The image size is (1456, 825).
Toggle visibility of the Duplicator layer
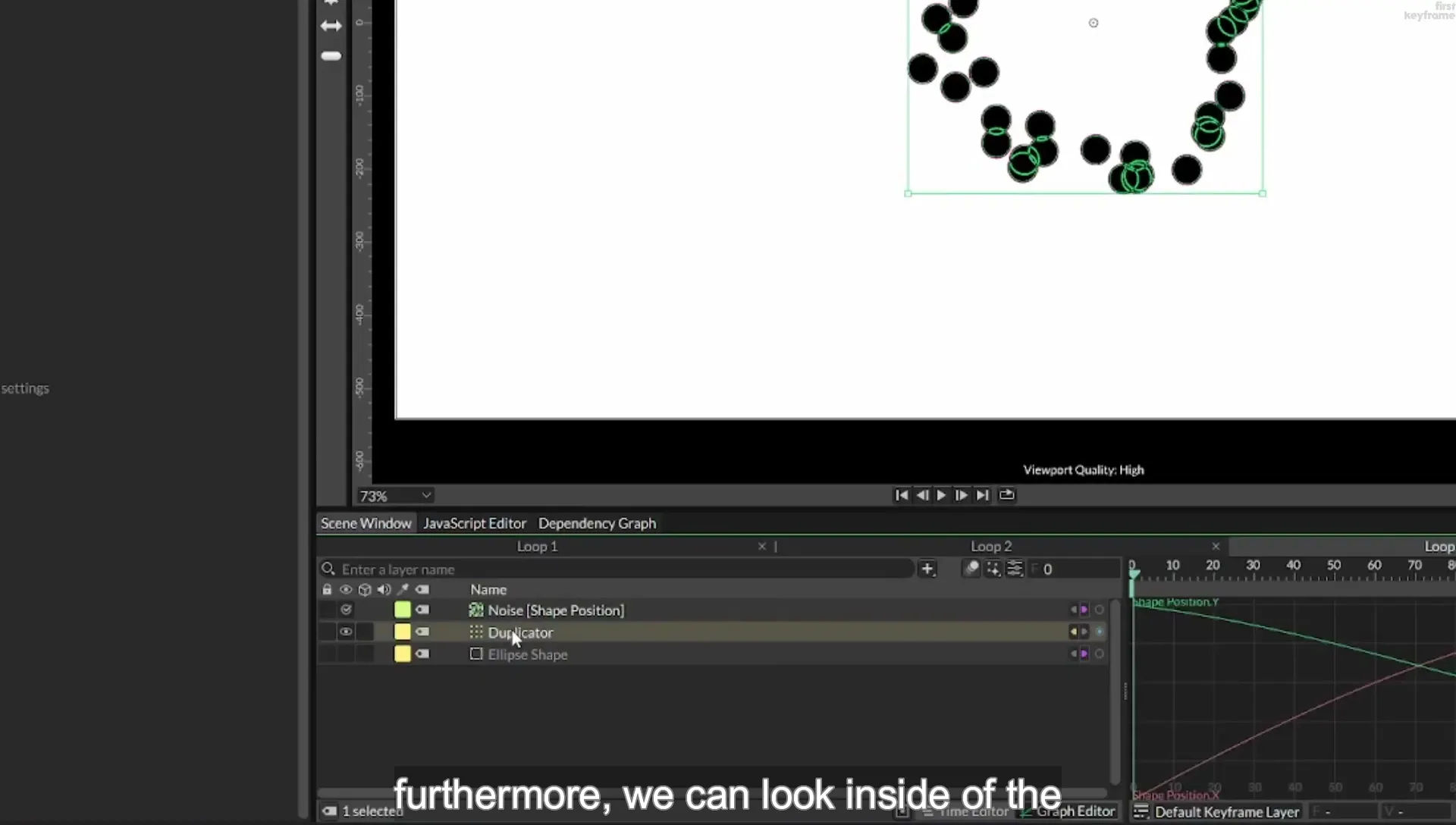click(346, 632)
